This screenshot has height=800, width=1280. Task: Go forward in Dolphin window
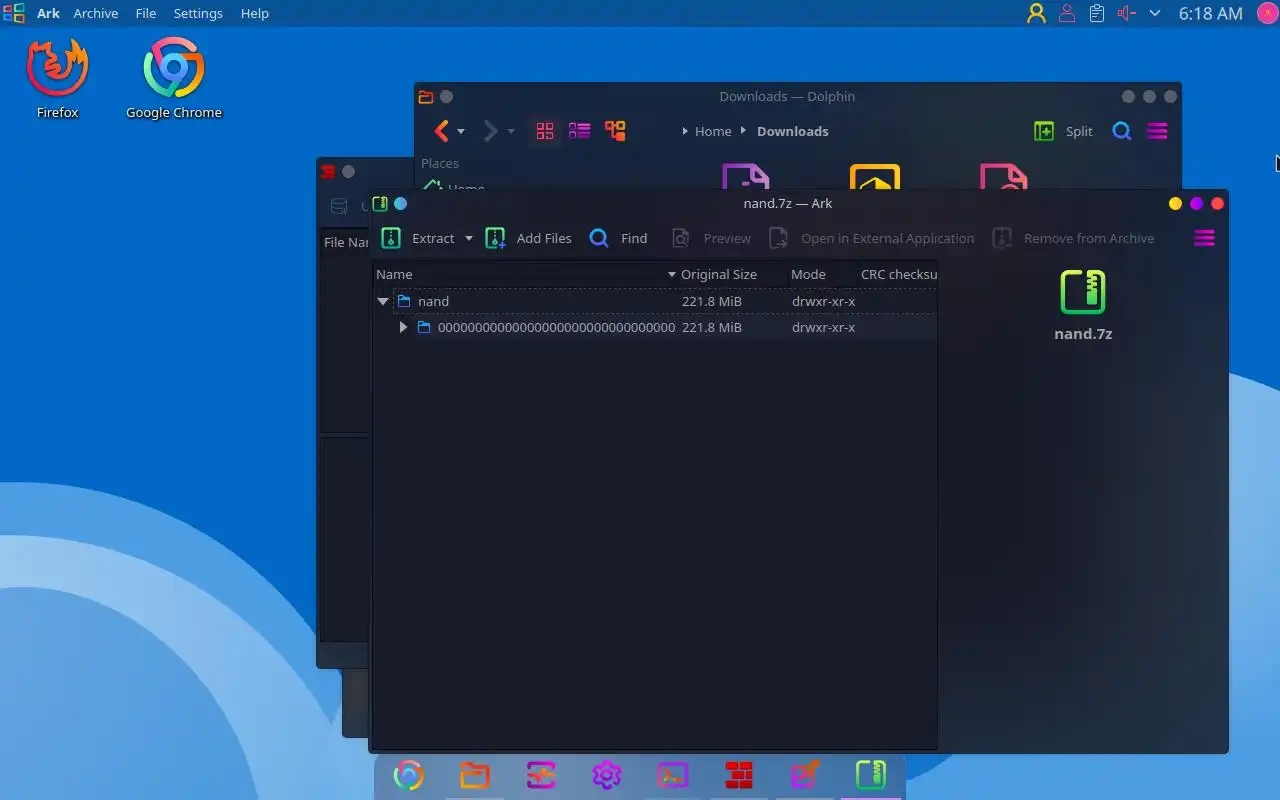(490, 131)
